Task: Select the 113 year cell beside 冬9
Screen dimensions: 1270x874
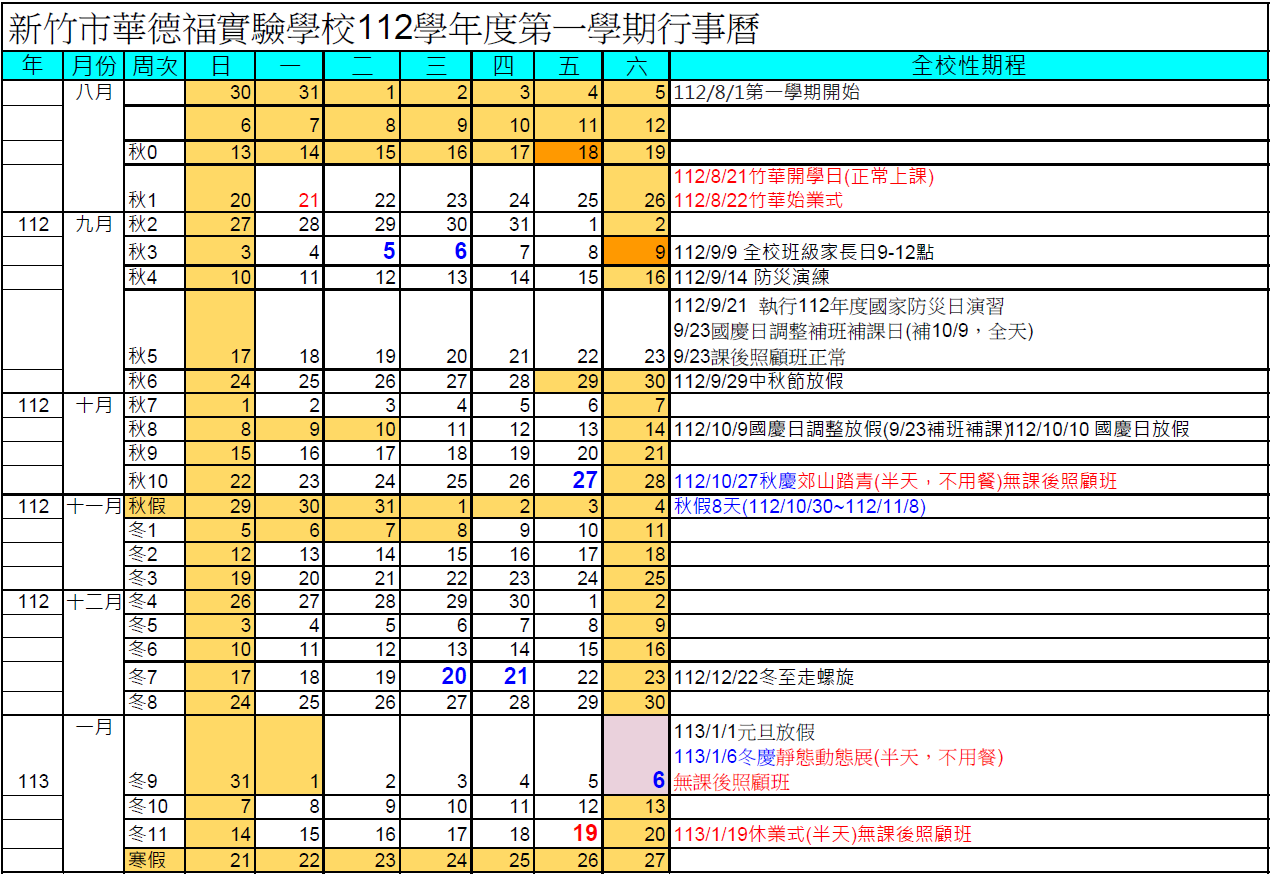Action: tap(33, 781)
